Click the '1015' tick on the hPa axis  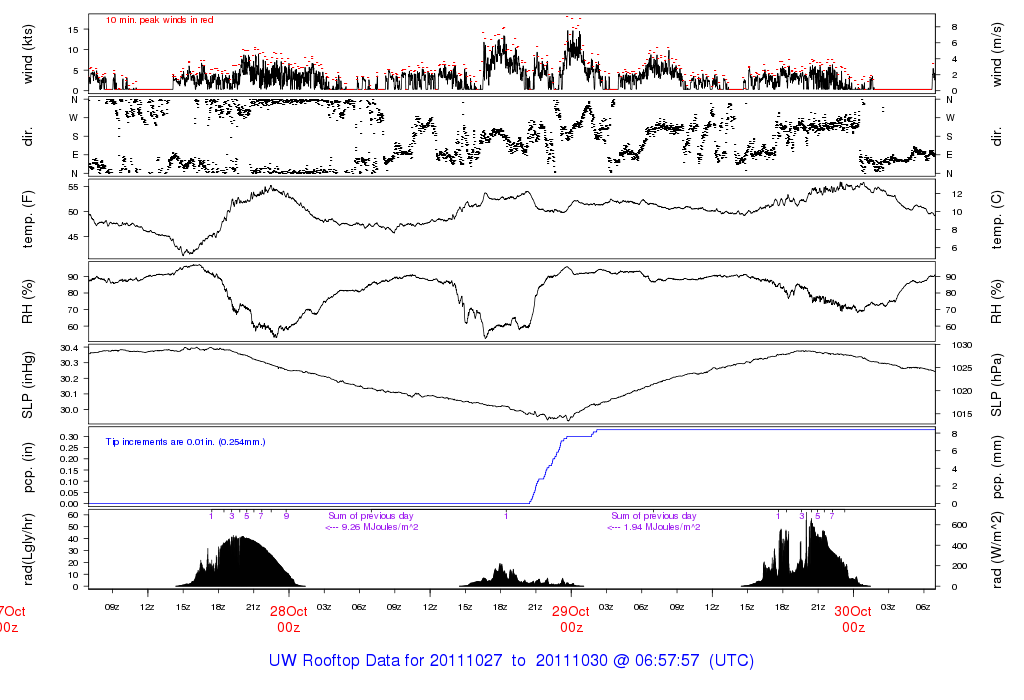[x=963, y=414]
